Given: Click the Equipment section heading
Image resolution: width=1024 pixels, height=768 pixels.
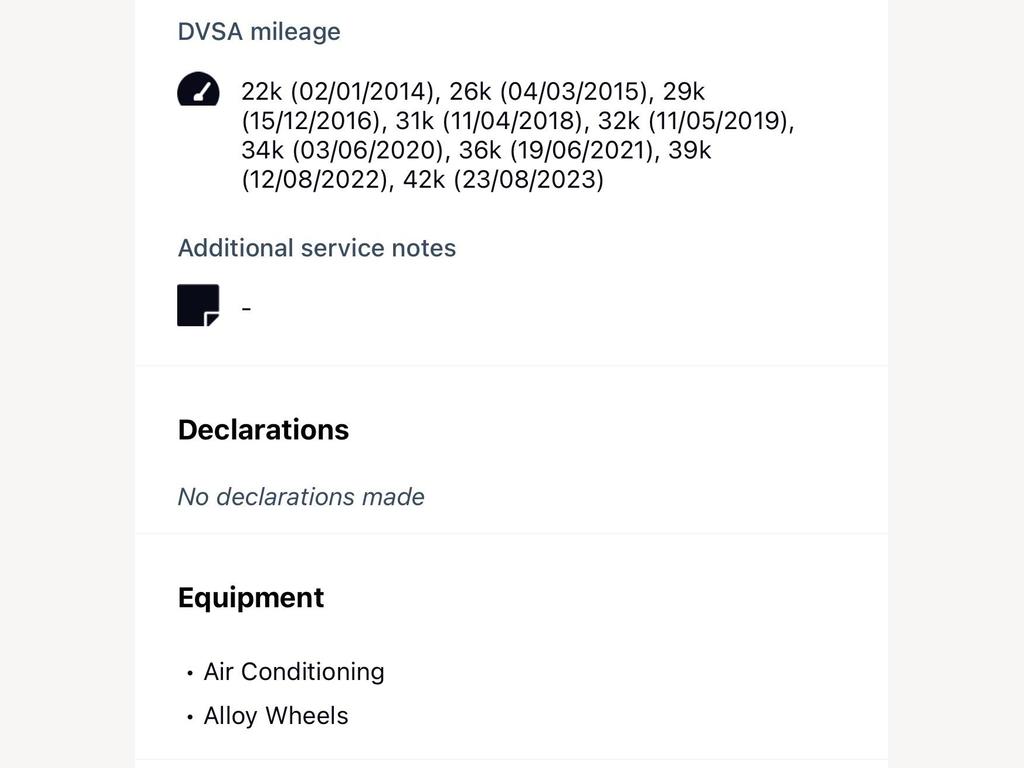Looking at the screenshot, I should click(x=251, y=598).
